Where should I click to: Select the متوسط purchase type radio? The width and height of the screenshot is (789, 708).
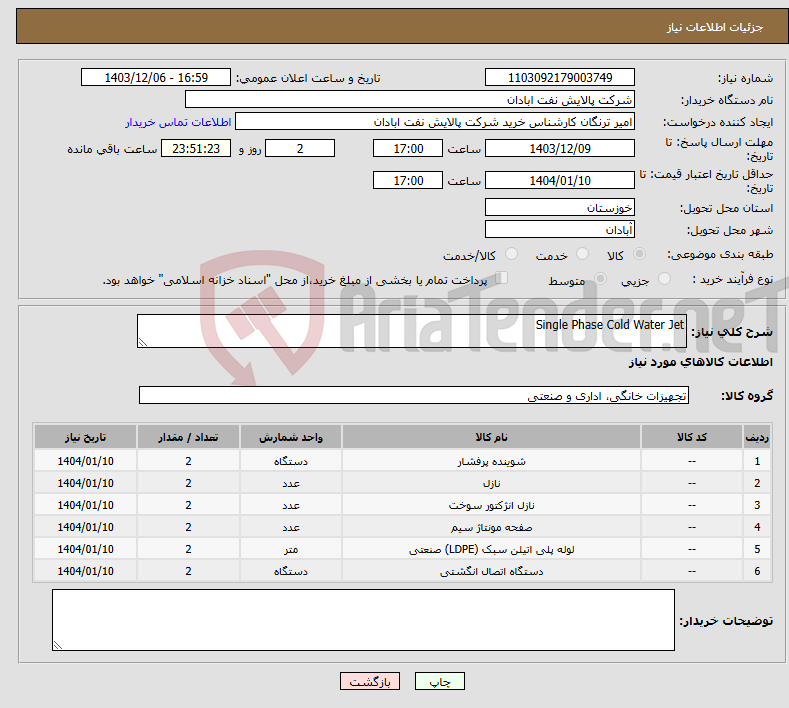(600, 279)
